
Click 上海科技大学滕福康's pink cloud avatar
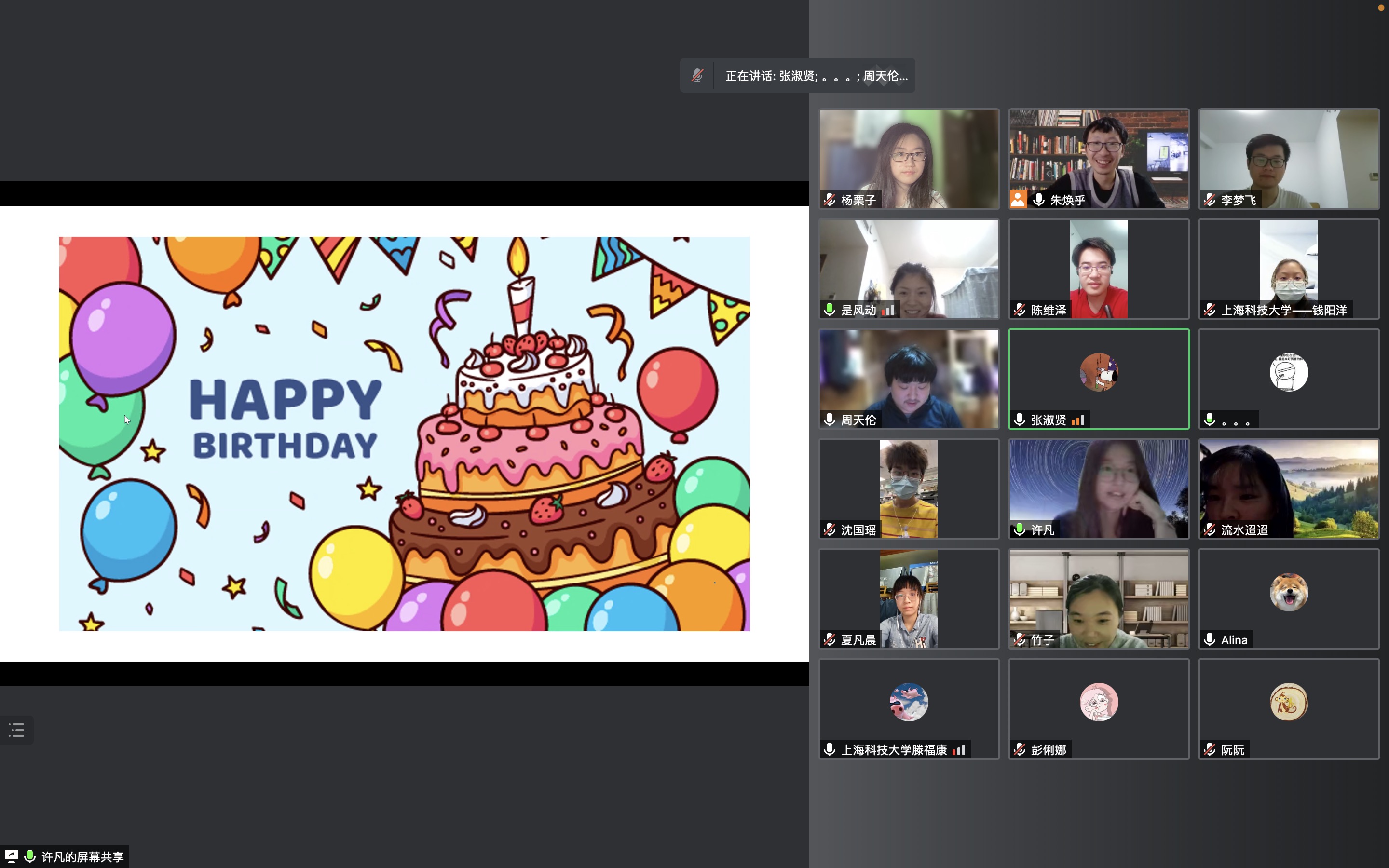pyautogui.click(x=909, y=702)
